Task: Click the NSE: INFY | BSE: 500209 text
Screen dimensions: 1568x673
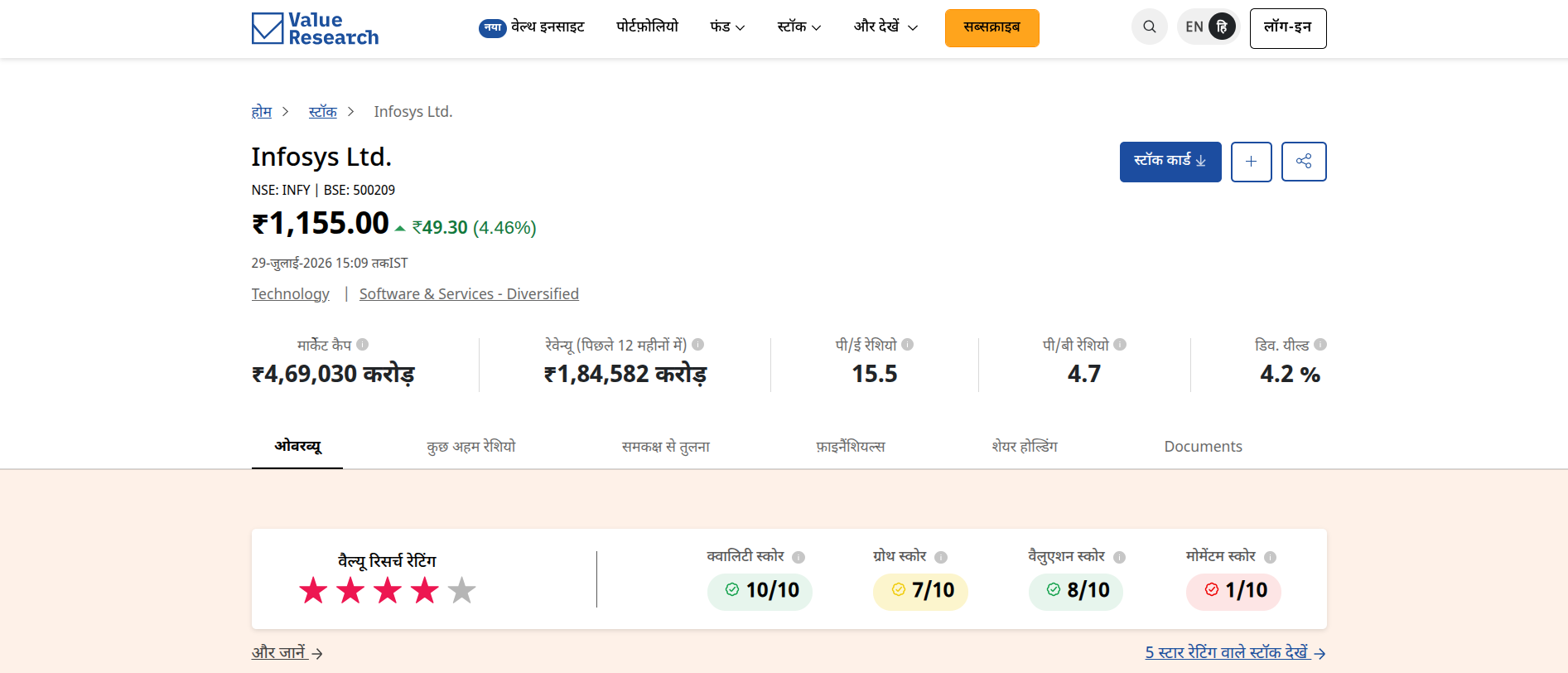Action: (x=323, y=191)
